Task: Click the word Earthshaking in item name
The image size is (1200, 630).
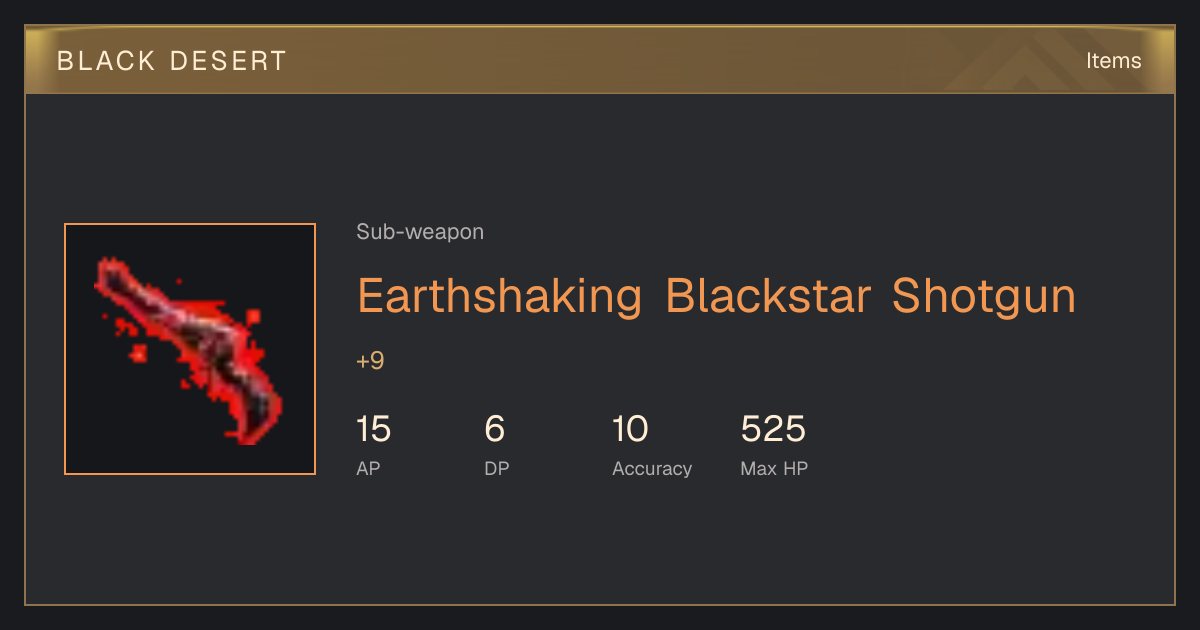Action: 499,297
